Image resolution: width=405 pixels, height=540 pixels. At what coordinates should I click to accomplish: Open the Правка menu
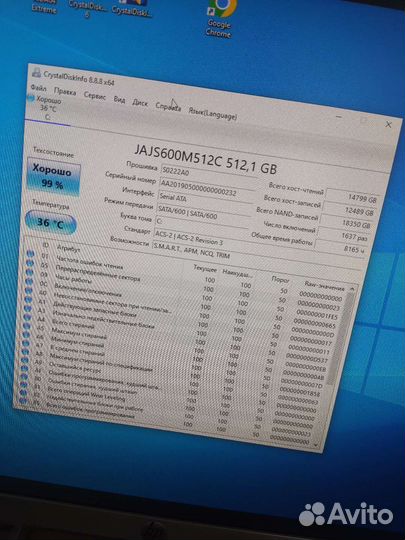pyautogui.click(x=65, y=92)
